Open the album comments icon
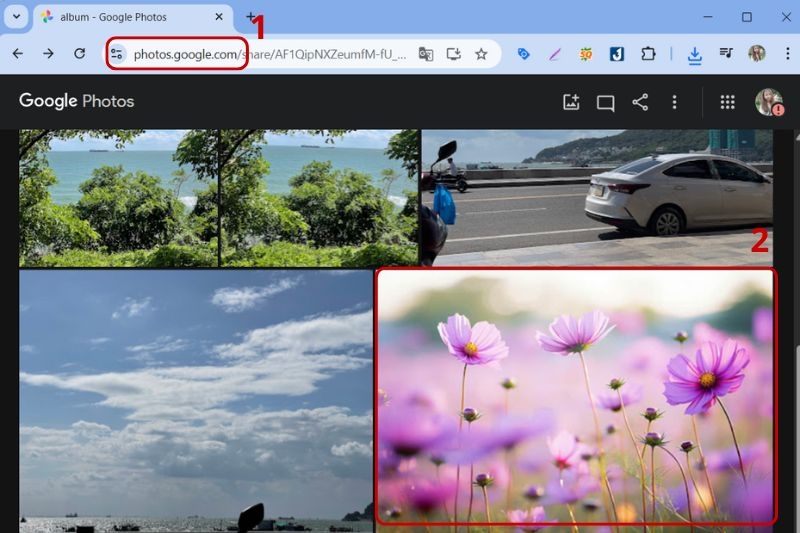The height and width of the screenshot is (533, 800). pos(605,103)
